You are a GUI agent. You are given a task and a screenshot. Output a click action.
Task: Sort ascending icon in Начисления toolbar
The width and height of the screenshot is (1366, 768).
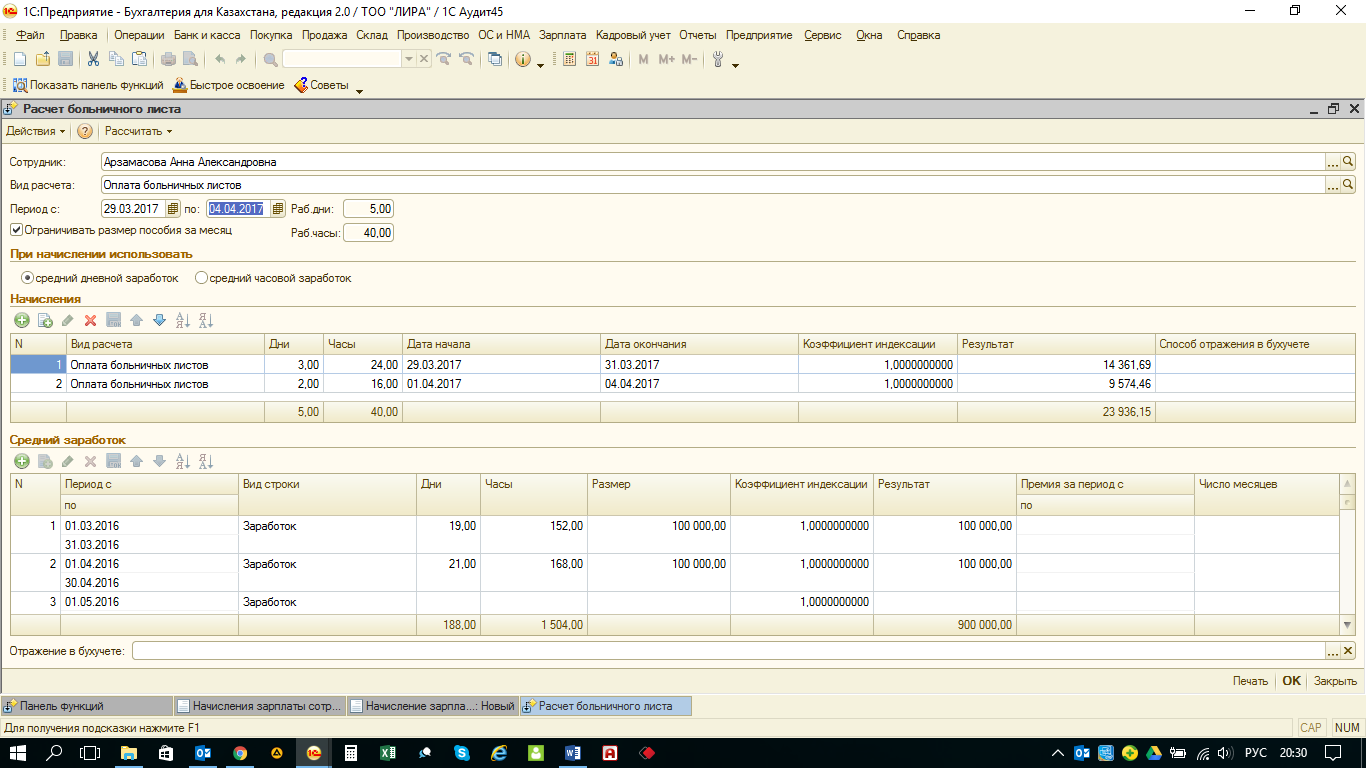182,320
